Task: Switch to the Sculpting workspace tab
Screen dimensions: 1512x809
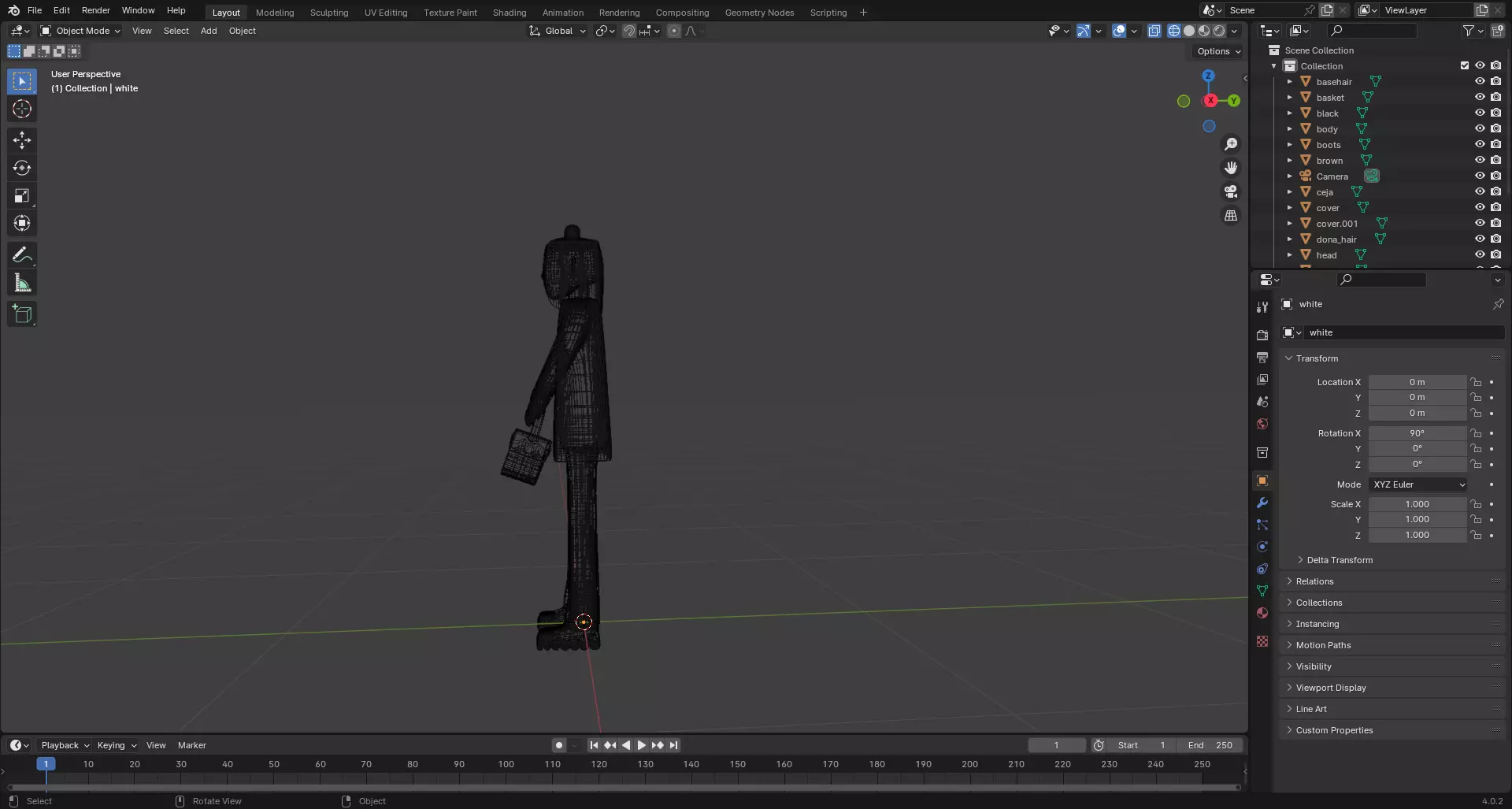Action: click(x=329, y=13)
